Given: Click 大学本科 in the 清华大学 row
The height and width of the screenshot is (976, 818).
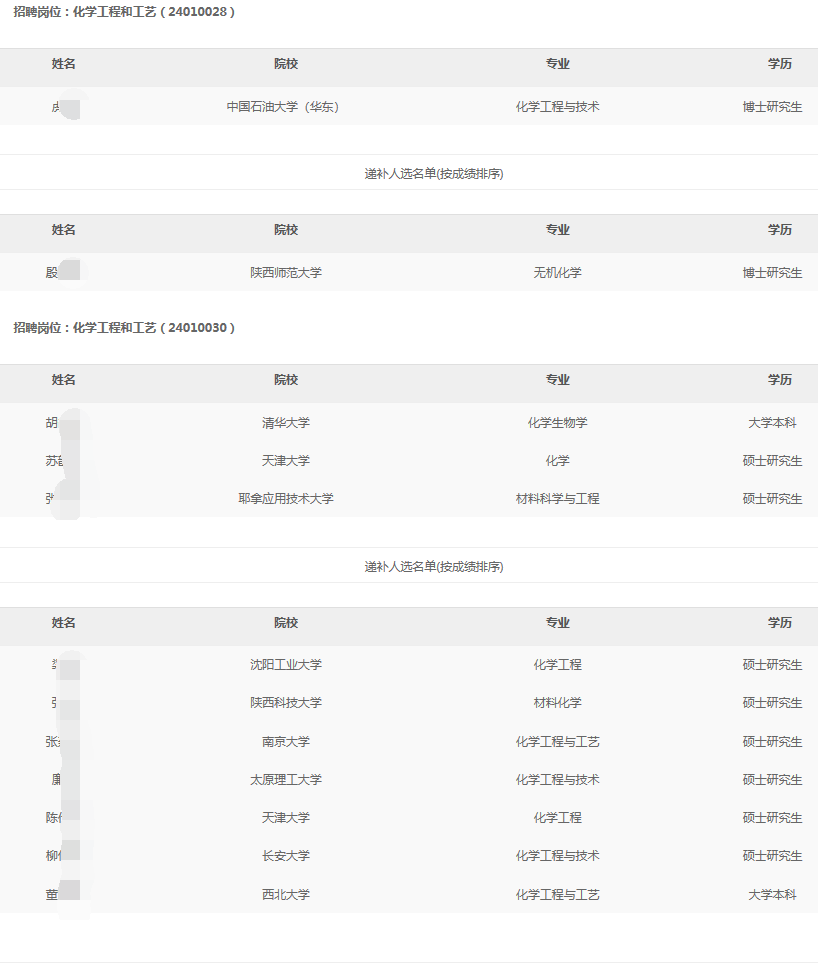Looking at the screenshot, I should click(x=772, y=423).
